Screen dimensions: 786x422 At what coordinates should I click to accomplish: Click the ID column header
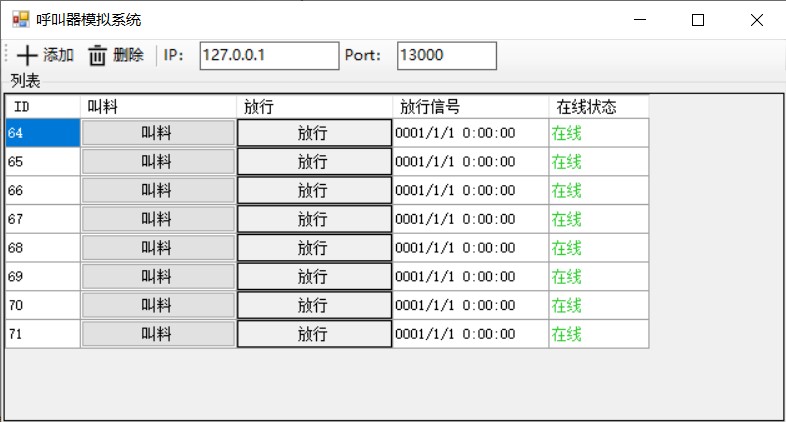[43, 106]
